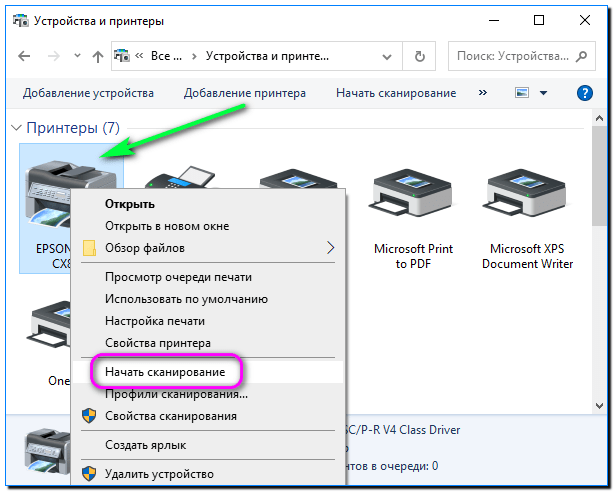This screenshot has height=492, width=614.
Task: Choose Удалить устройство in context menu
Action: [159, 473]
